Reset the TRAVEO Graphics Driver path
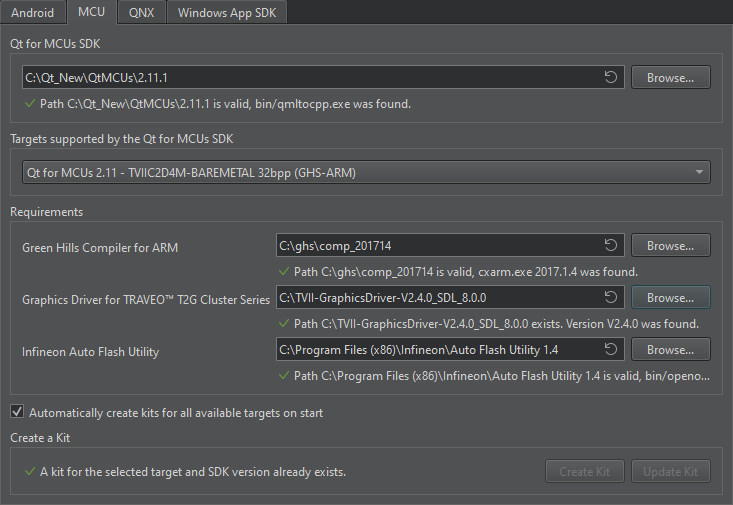The width and height of the screenshot is (733, 505). (x=610, y=297)
